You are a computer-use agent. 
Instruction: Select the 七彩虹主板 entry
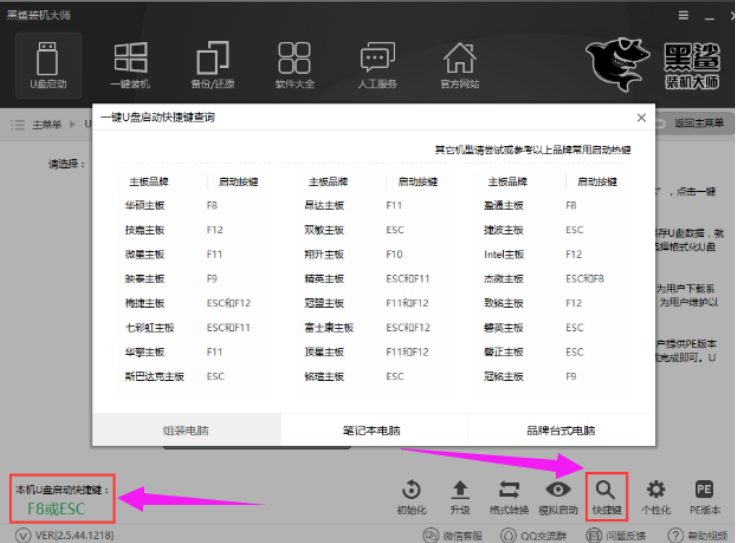click(x=149, y=327)
